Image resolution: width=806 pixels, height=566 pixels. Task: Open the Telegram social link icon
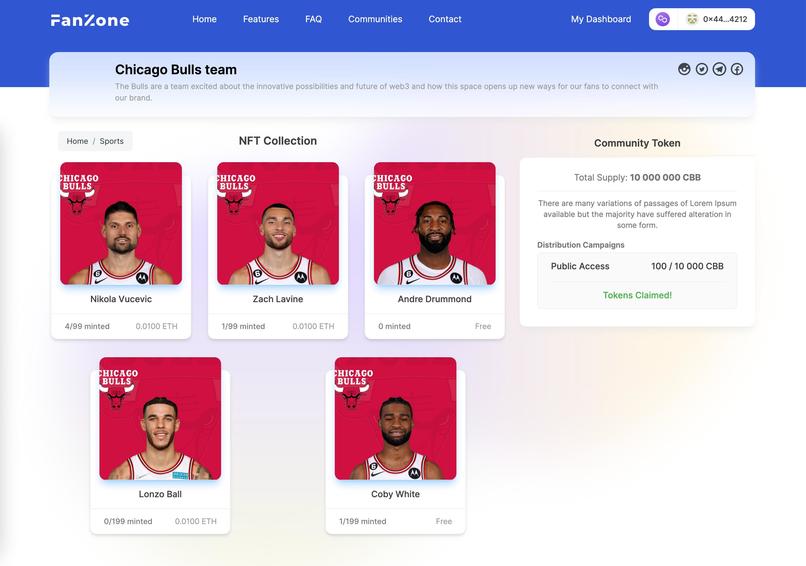tap(719, 69)
